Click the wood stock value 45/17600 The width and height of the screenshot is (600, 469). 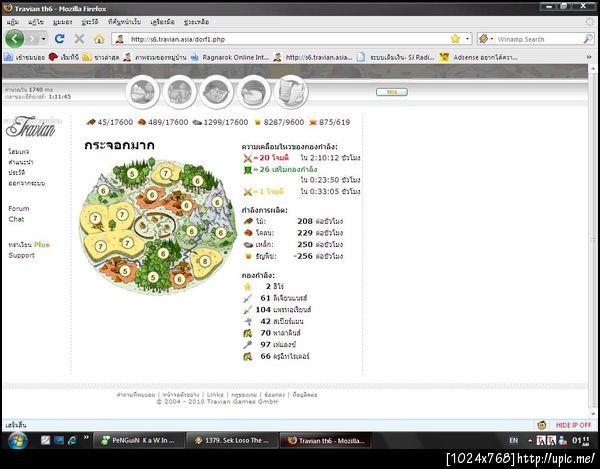(115, 122)
